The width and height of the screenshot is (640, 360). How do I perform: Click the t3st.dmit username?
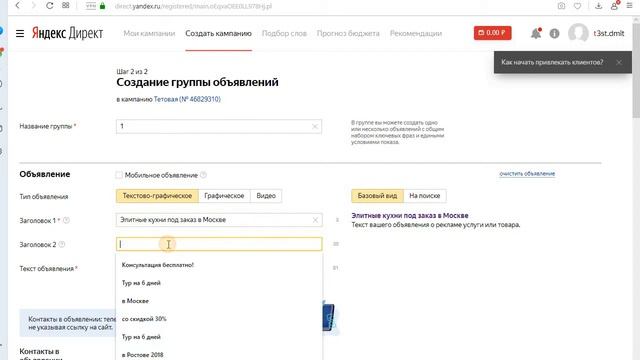click(x=609, y=33)
